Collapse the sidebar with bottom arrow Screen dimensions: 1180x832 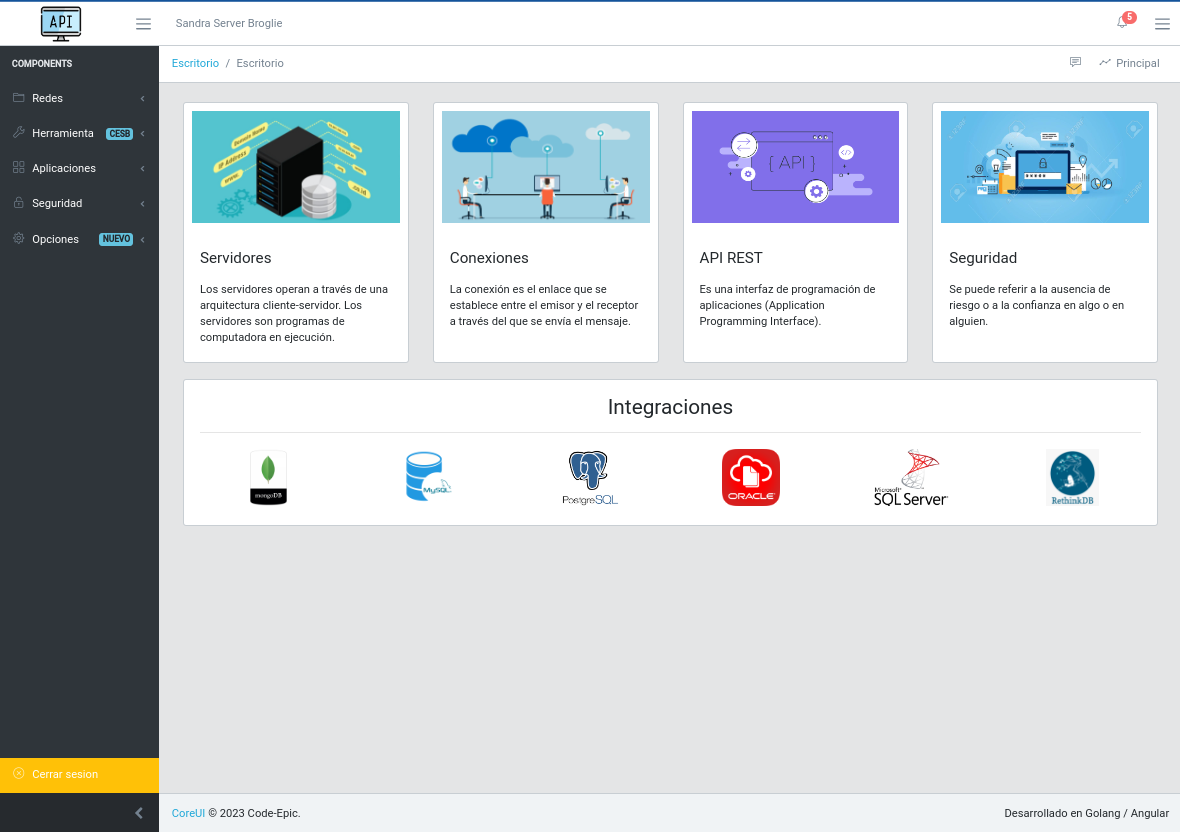(x=138, y=812)
